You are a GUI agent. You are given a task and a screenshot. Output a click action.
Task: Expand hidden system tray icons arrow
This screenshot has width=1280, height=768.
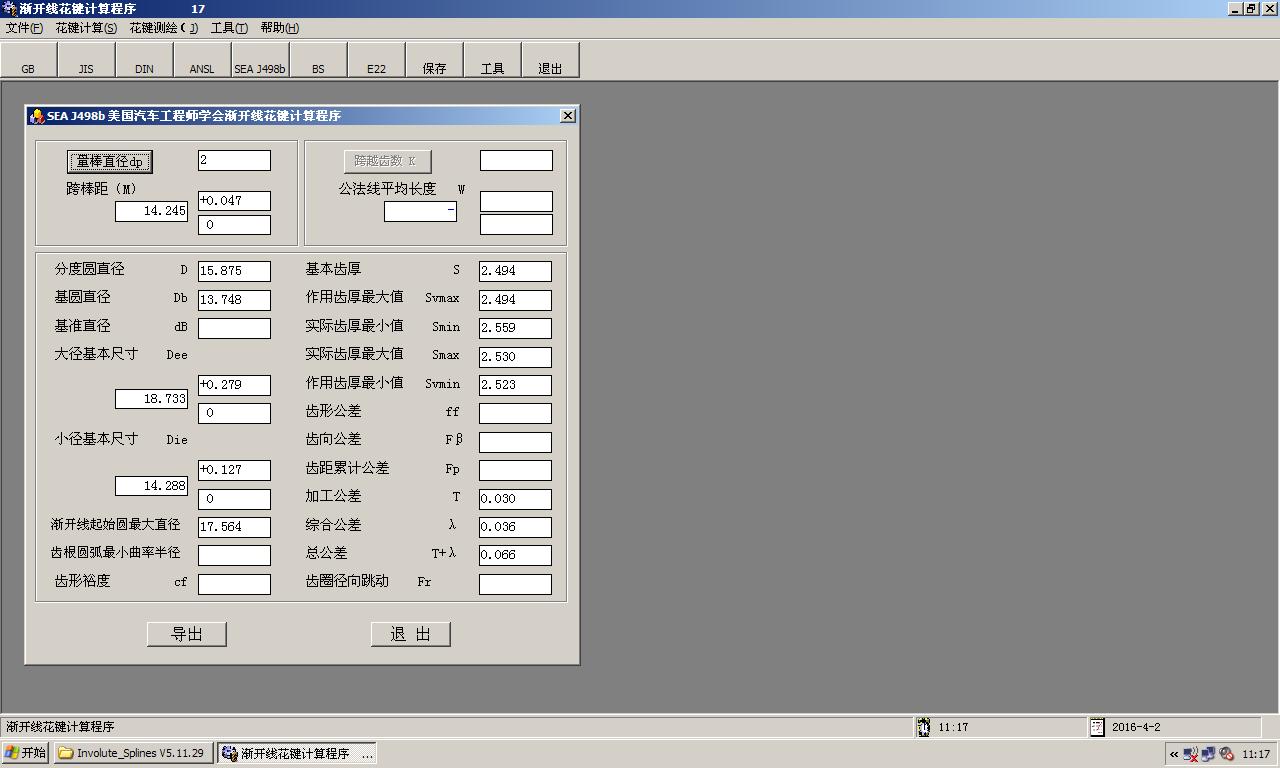coord(1174,754)
